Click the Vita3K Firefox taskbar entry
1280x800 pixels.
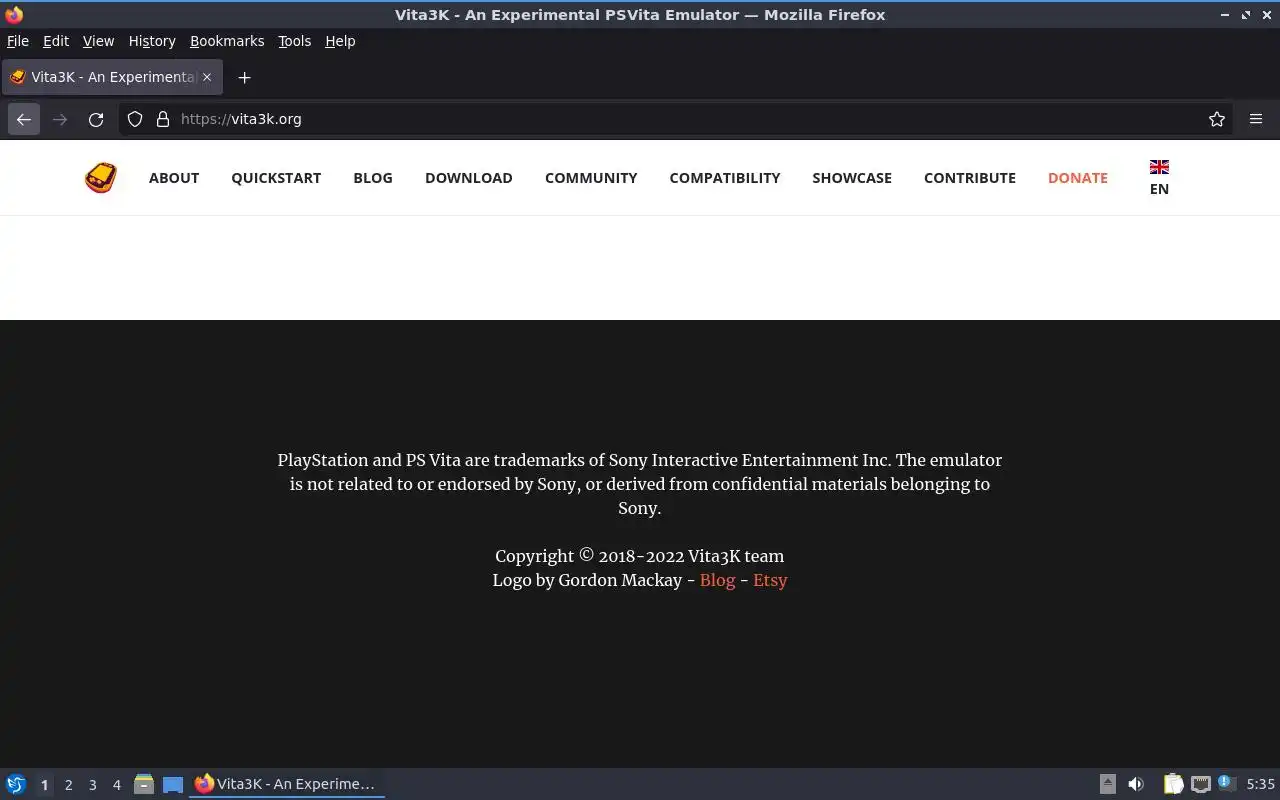click(x=287, y=784)
